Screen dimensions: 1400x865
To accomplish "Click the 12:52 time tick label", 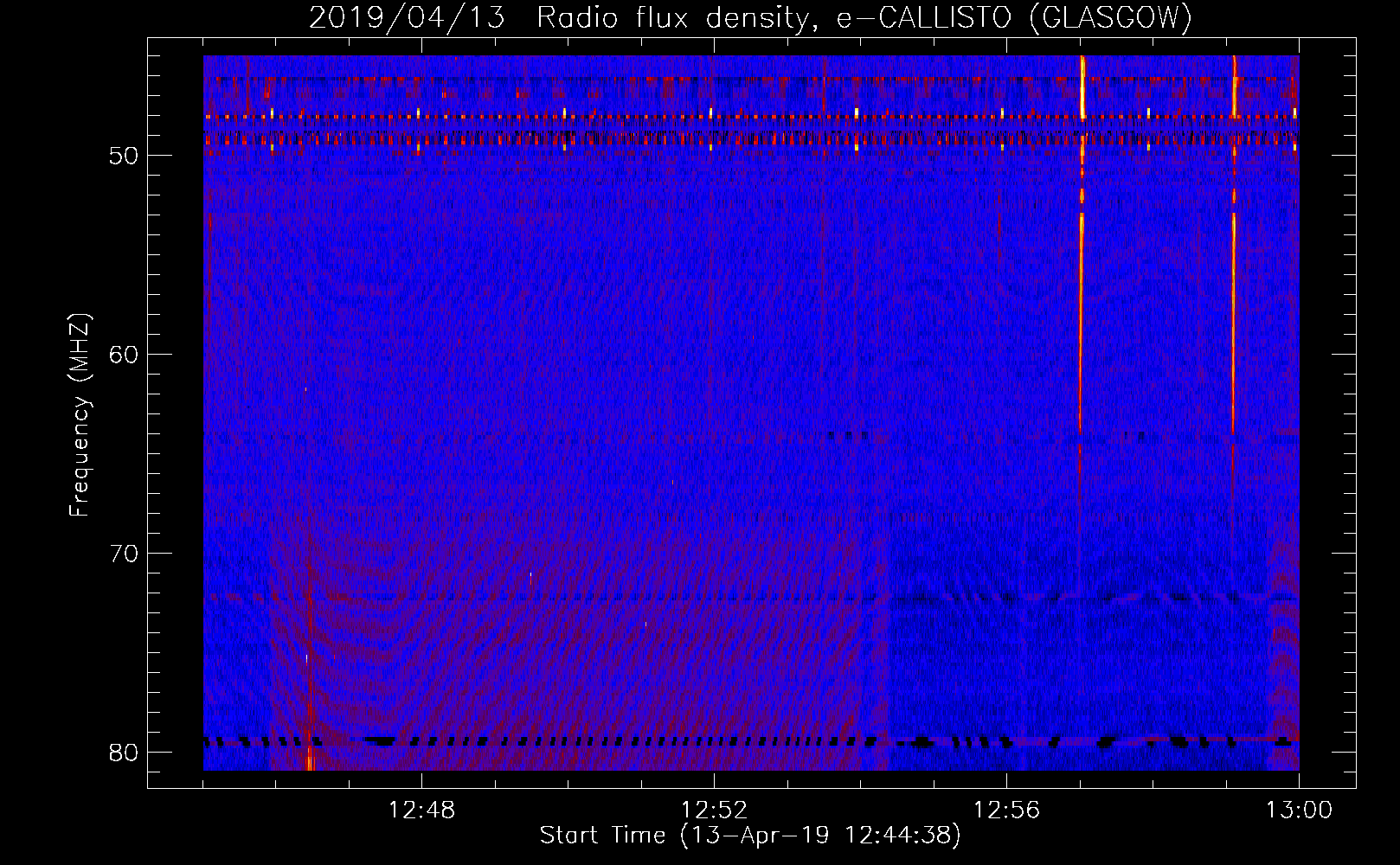I will tap(714, 811).
